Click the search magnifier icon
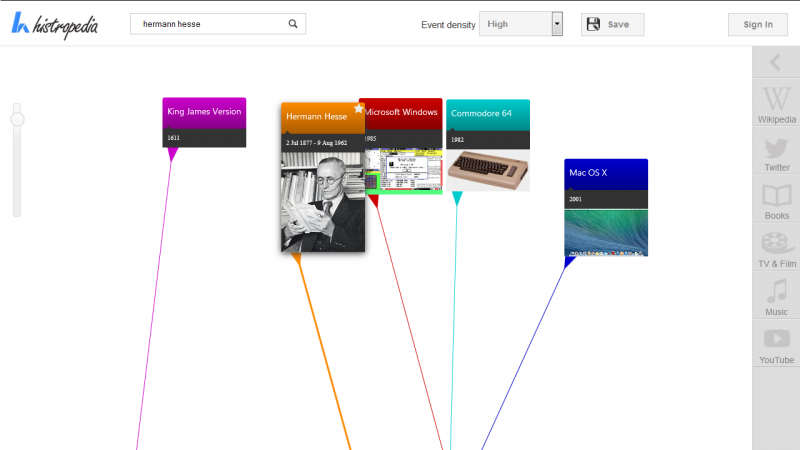Viewport: 800px width, 450px height. (x=293, y=24)
